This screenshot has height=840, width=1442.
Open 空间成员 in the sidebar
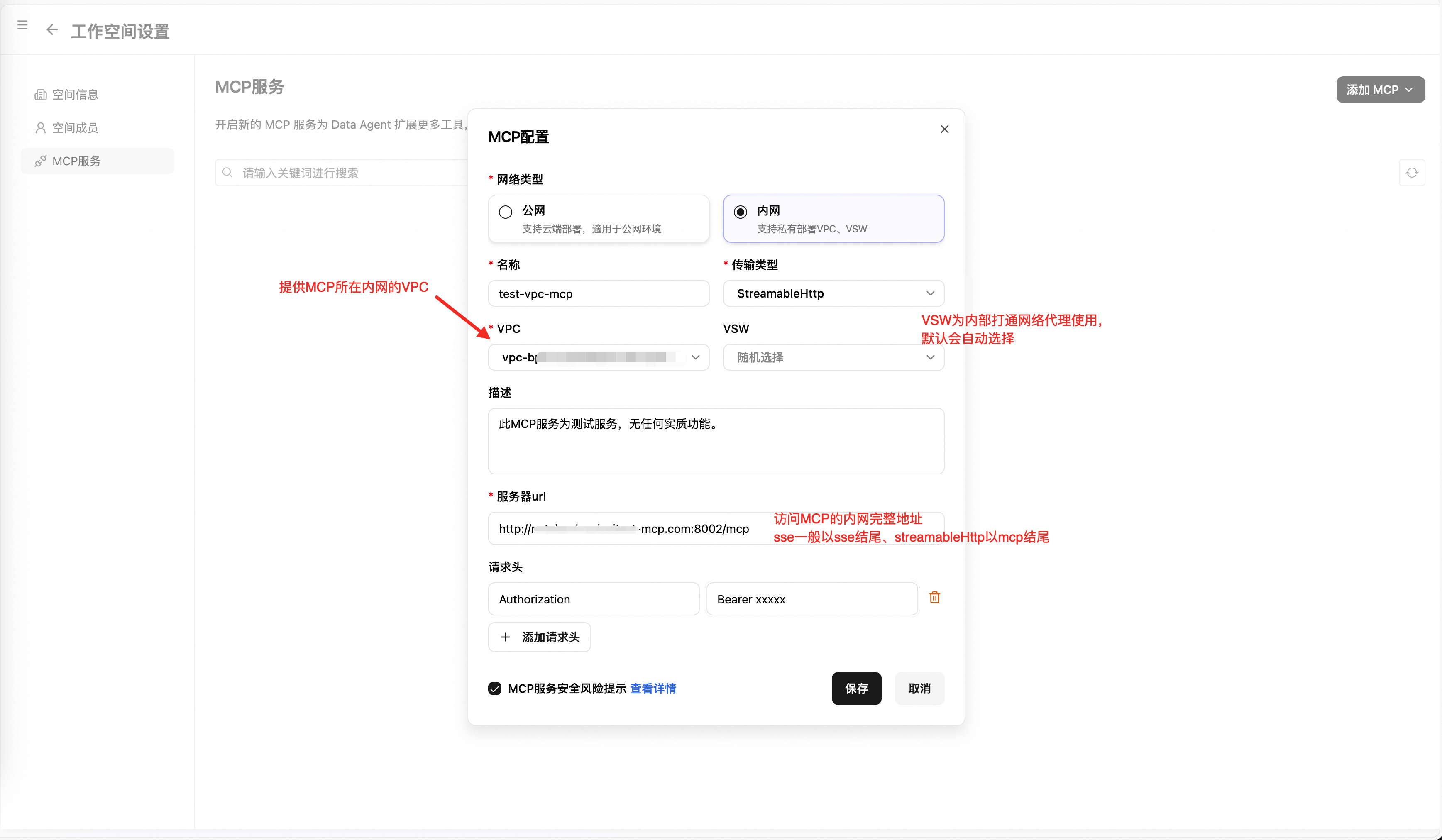coord(75,127)
